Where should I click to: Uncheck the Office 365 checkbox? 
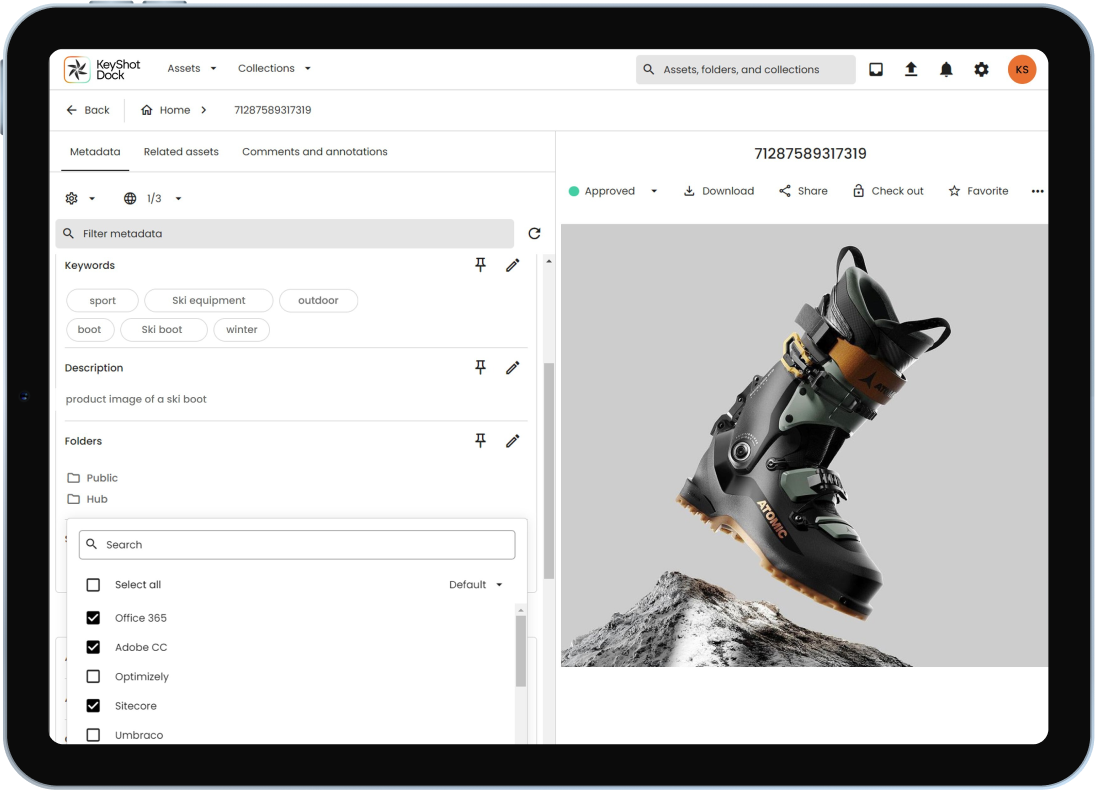pyautogui.click(x=93, y=618)
